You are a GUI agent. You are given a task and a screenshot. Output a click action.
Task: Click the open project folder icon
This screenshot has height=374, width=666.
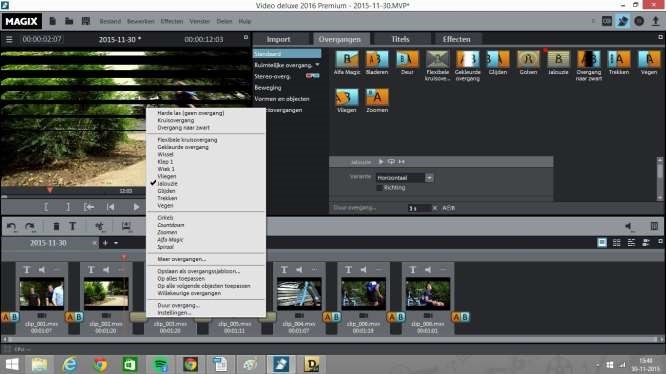[x=69, y=21]
